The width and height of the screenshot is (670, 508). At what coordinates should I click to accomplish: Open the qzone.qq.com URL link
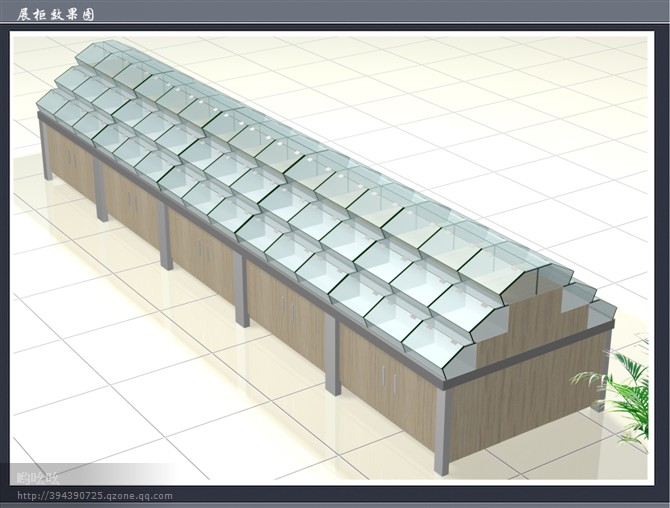pyautogui.click(x=96, y=495)
